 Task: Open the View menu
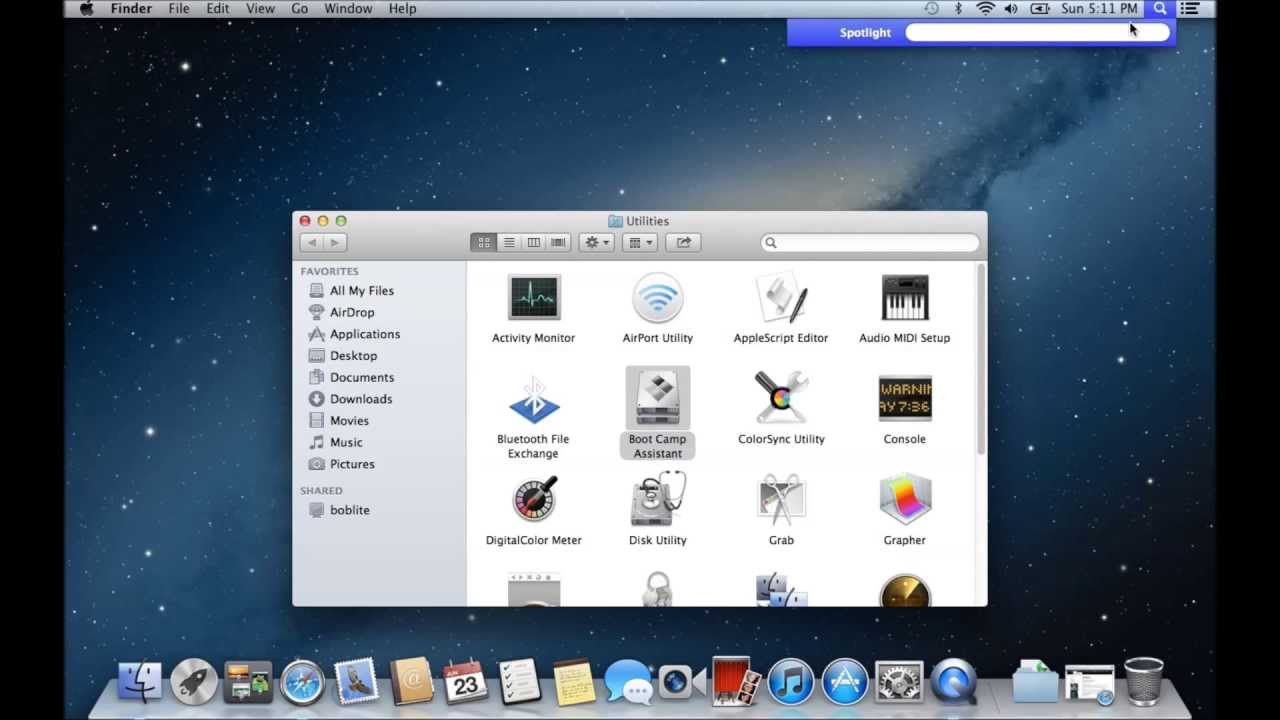point(260,9)
